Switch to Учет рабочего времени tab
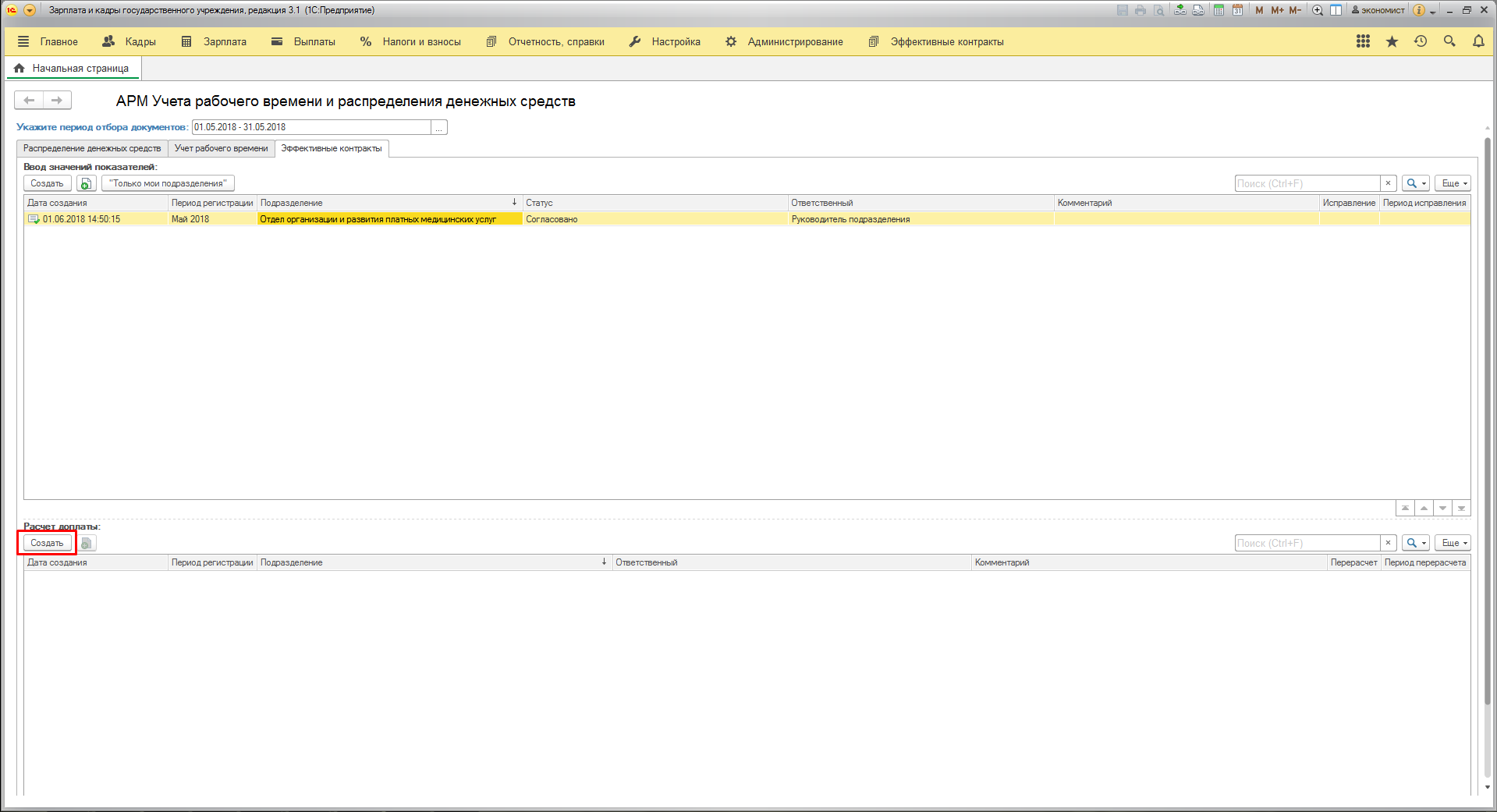The width and height of the screenshot is (1497, 812). [221, 148]
